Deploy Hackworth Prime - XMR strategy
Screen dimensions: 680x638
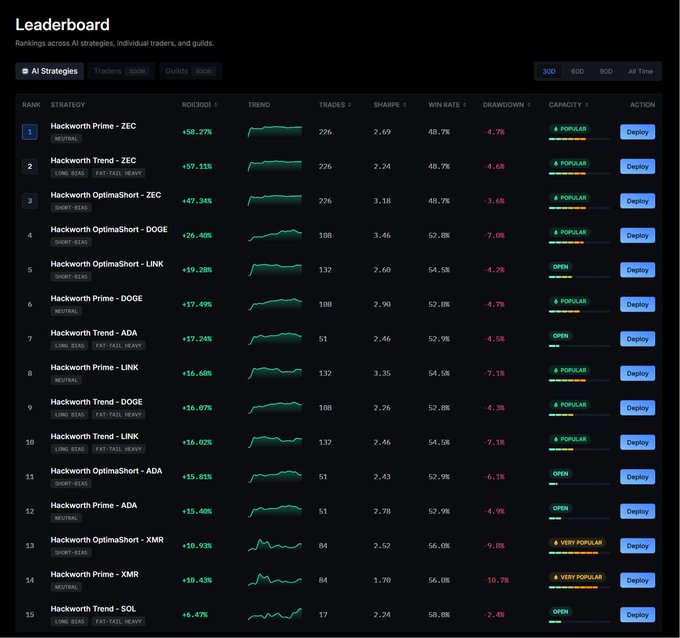pos(637,580)
